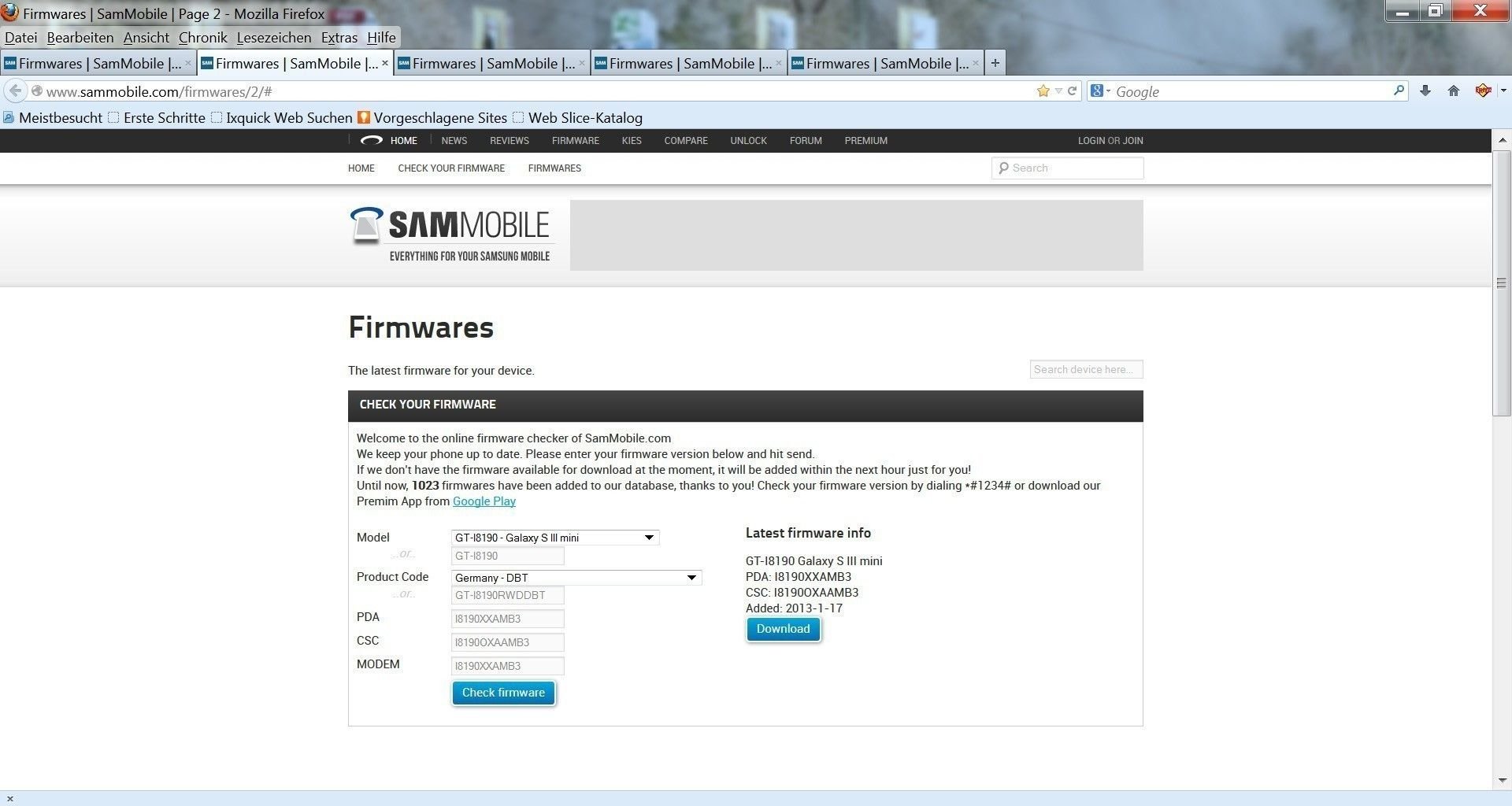The height and width of the screenshot is (806, 1512).
Task: Open the Hilfe menu
Action: pos(381,38)
